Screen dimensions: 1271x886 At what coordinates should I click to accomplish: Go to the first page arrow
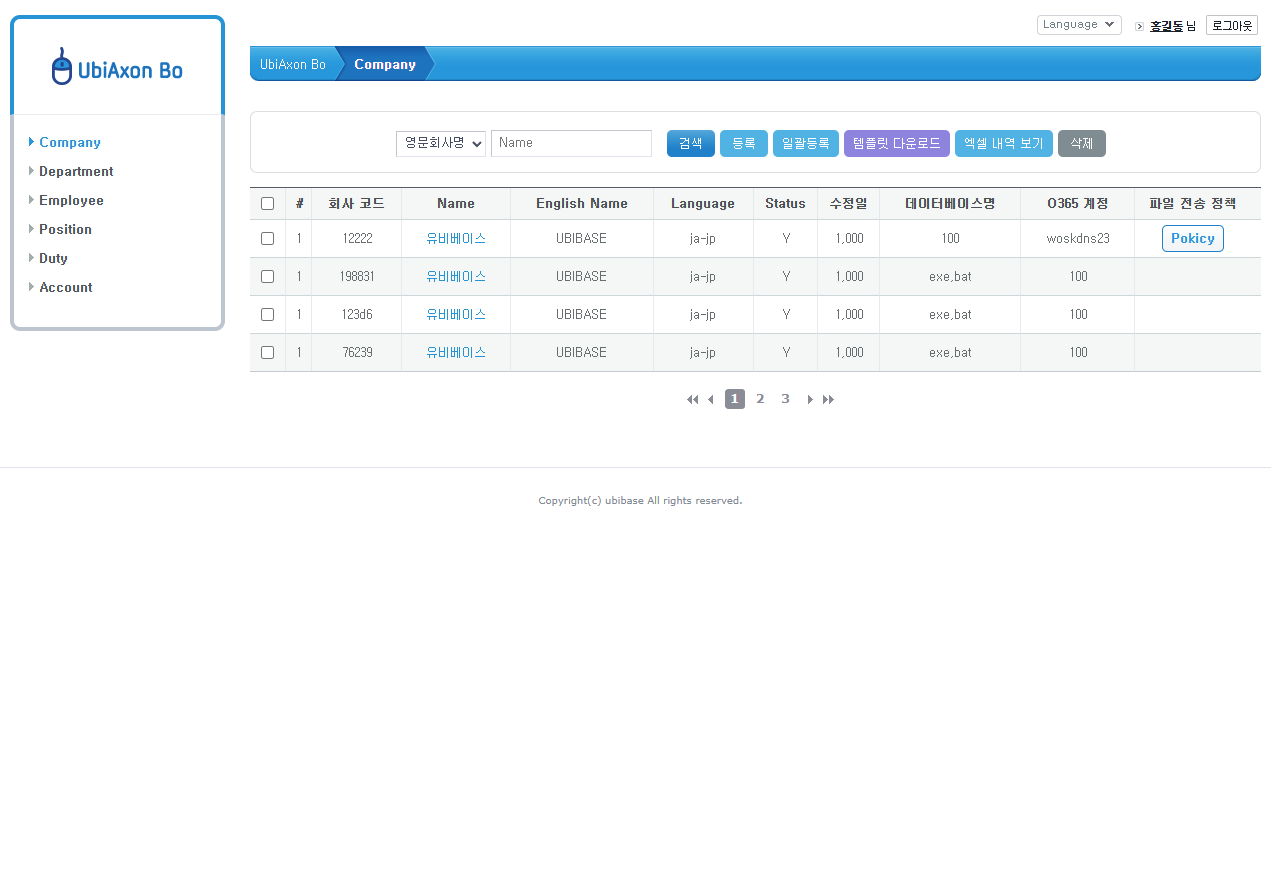(x=692, y=400)
